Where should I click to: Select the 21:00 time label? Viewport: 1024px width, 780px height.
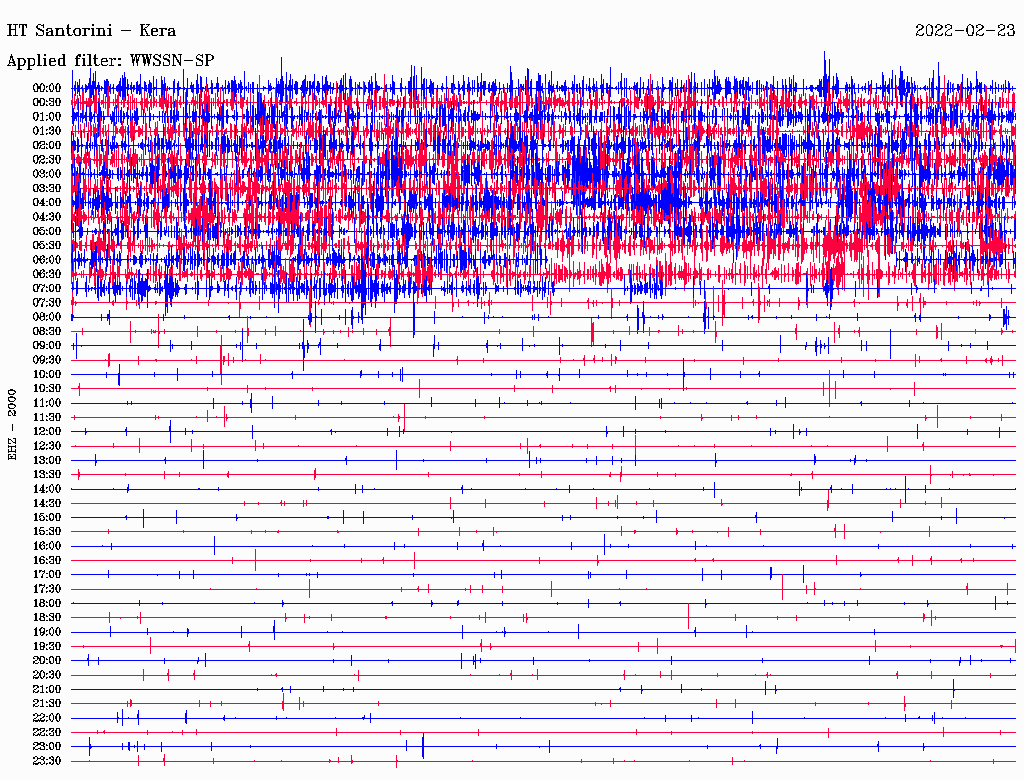47,690
